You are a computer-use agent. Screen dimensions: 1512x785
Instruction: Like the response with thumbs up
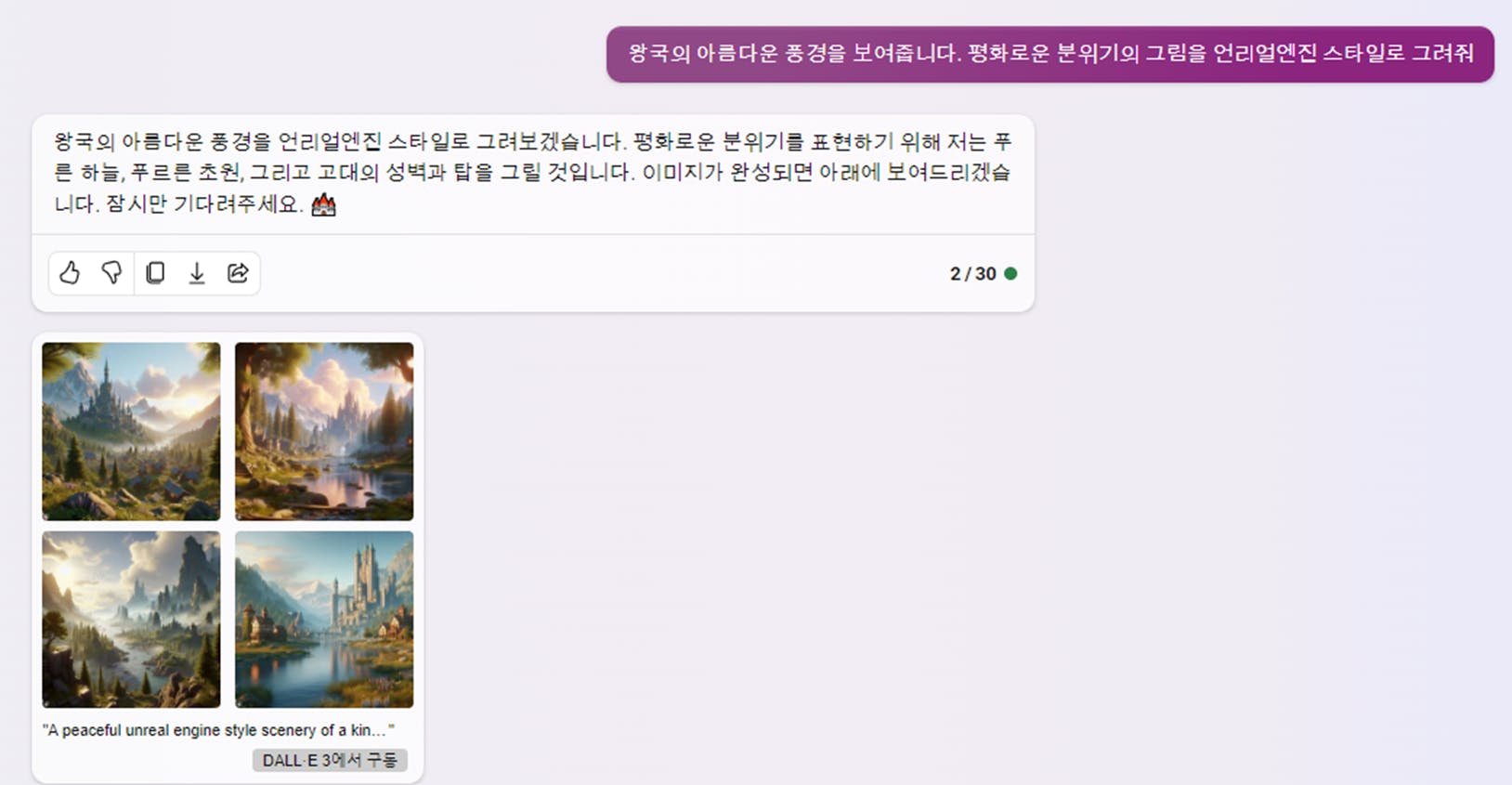click(70, 273)
